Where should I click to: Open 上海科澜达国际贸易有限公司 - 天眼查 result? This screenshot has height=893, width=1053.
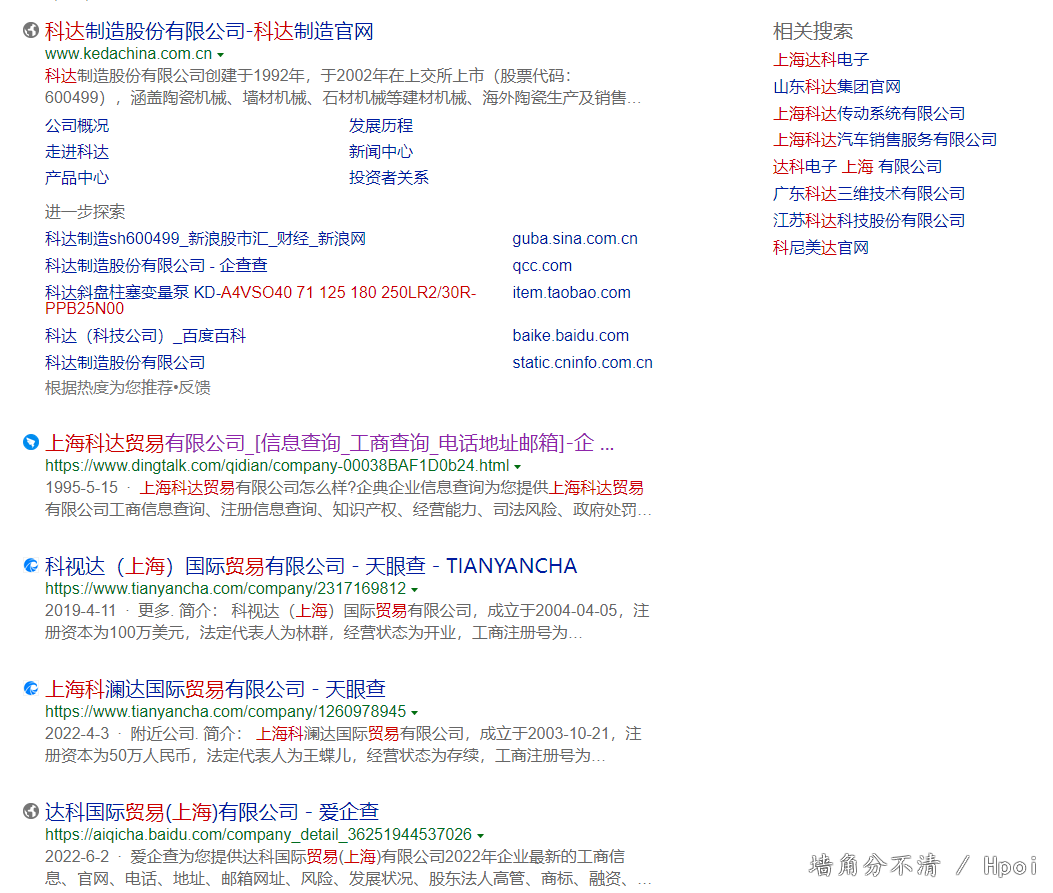click(x=215, y=689)
